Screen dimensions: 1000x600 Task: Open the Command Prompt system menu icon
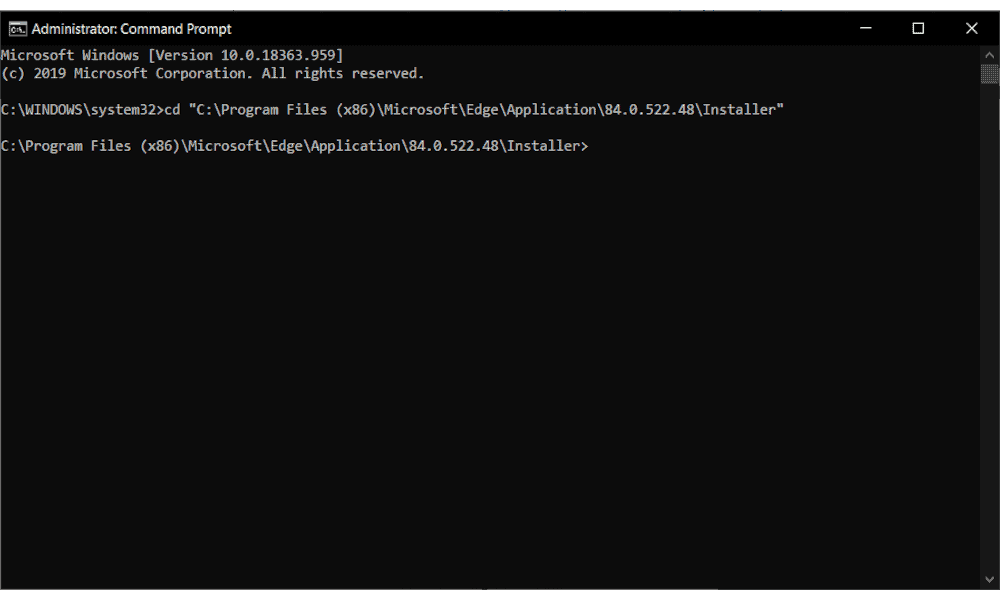(17, 29)
